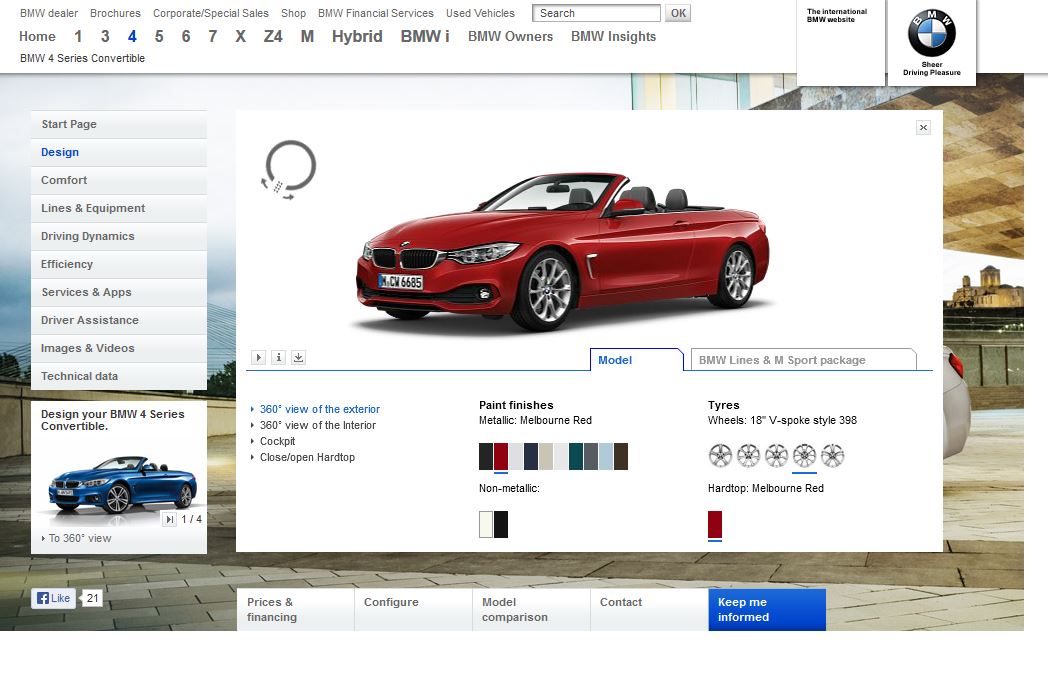The width and height of the screenshot is (1048, 695).
Task: Select the first wheel style option
Action: pyautogui.click(x=721, y=456)
